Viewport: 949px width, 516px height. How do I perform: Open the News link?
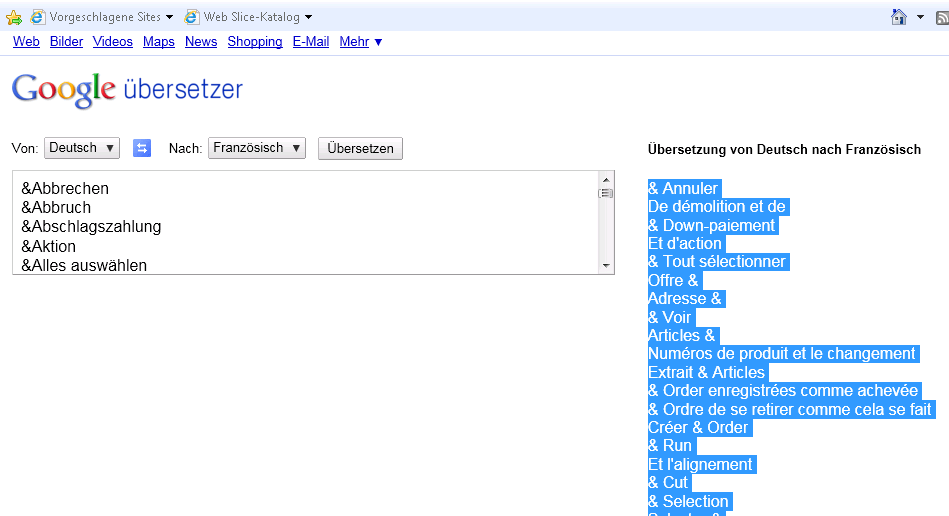201,42
